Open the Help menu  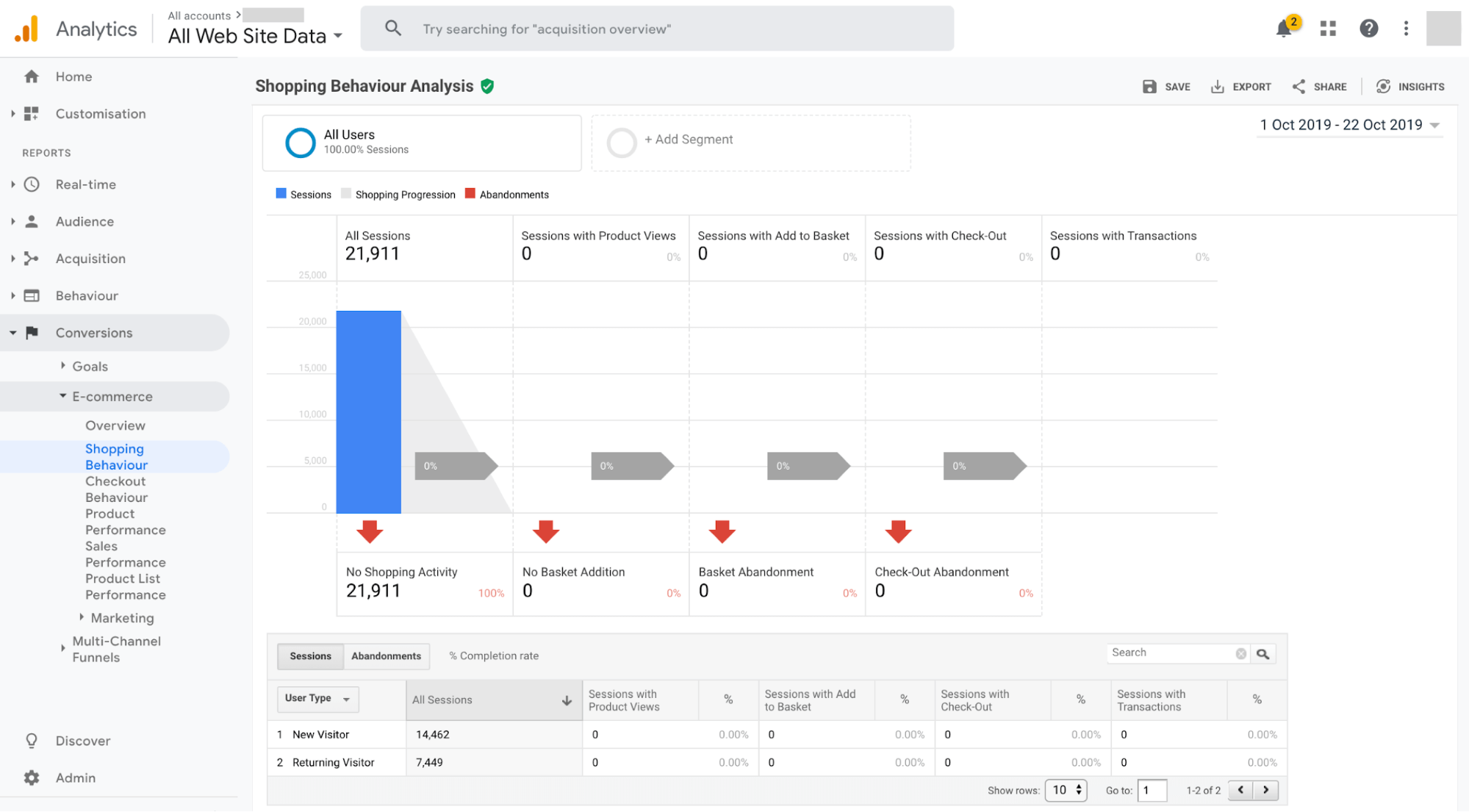click(x=1368, y=29)
